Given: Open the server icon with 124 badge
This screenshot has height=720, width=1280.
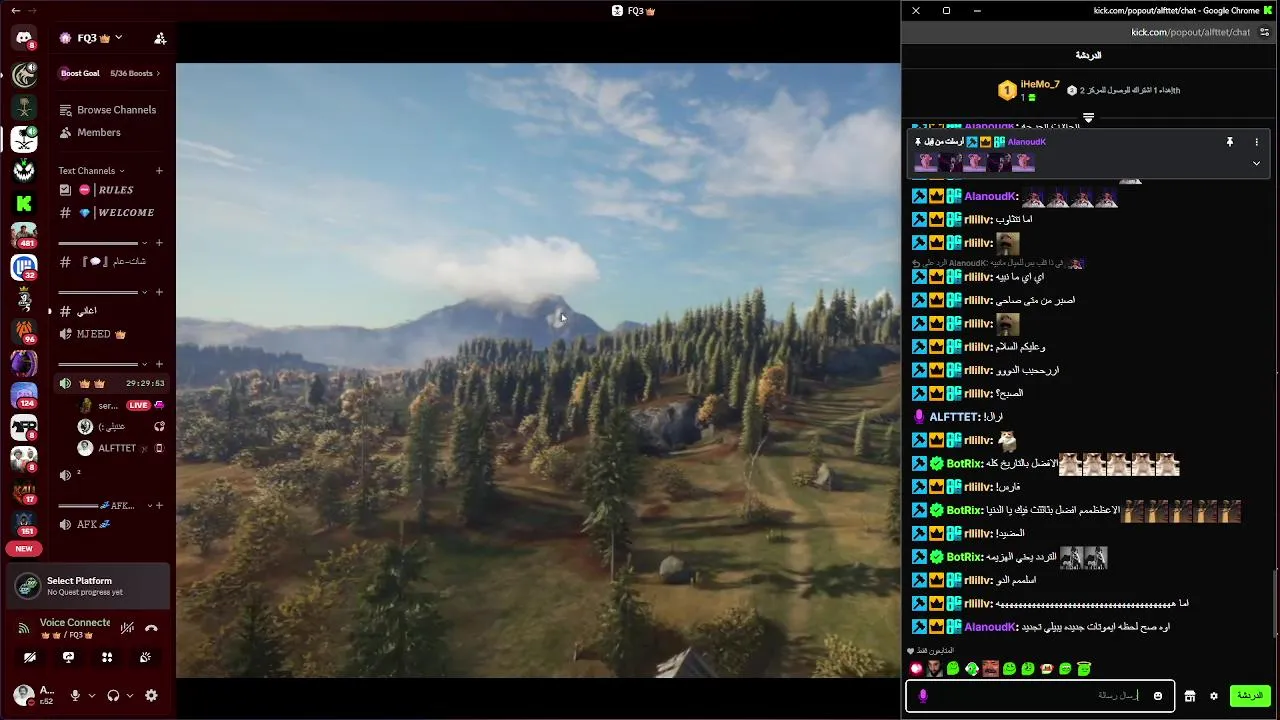Looking at the screenshot, I should [x=24, y=395].
